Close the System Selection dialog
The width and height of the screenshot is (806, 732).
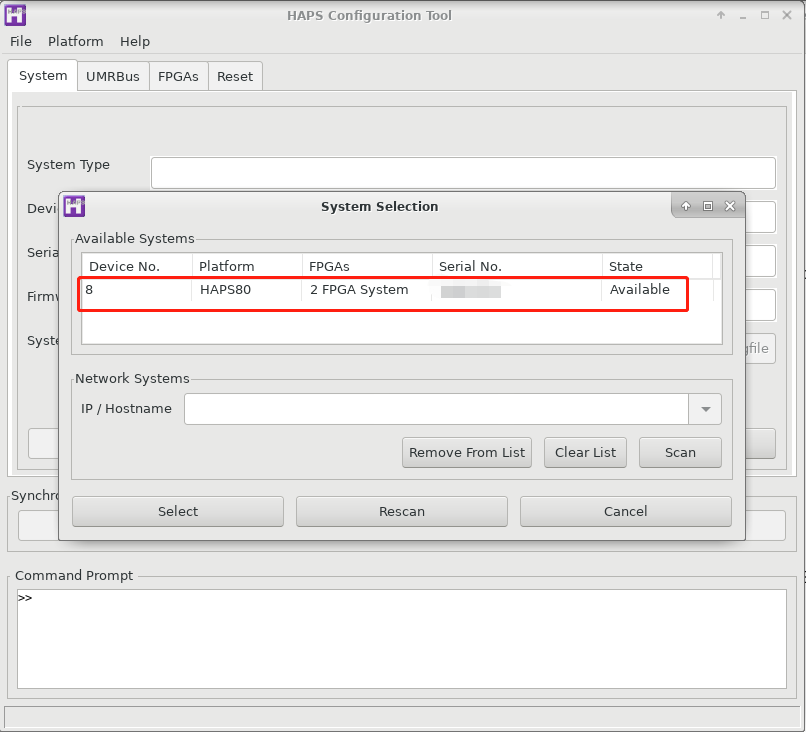(x=730, y=206)
